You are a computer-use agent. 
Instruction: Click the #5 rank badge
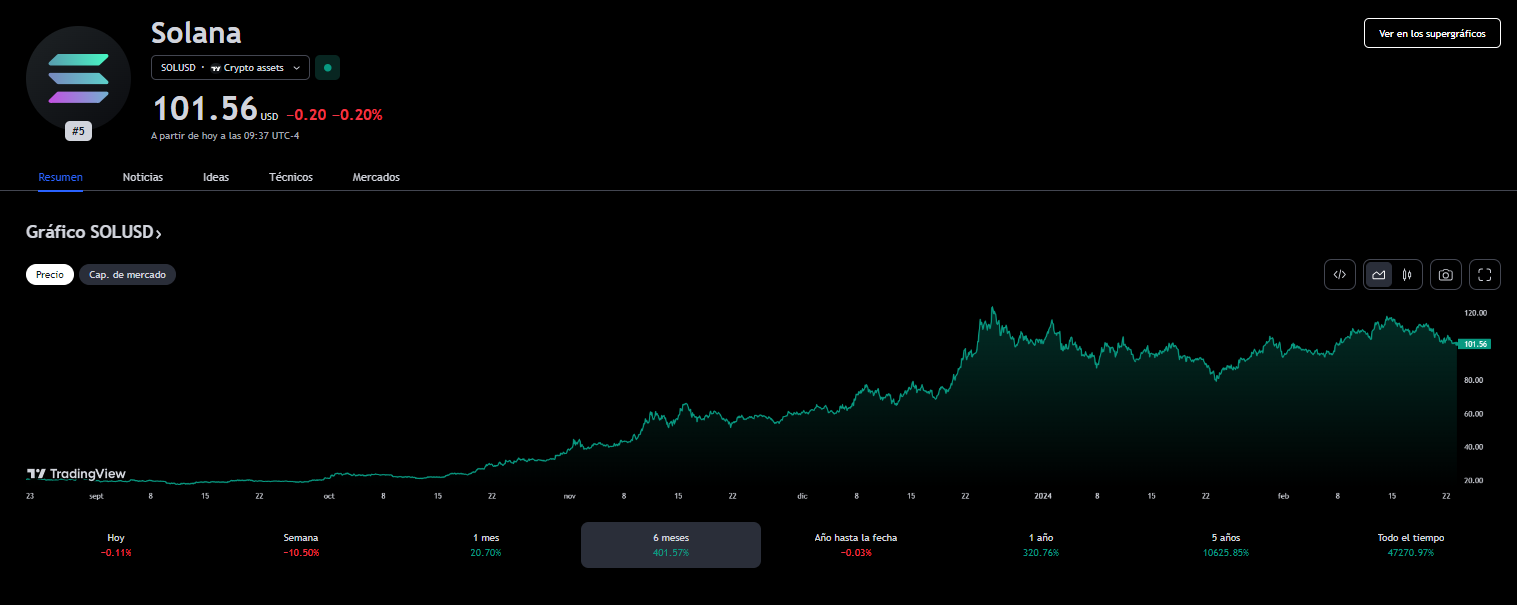[79, 131]
